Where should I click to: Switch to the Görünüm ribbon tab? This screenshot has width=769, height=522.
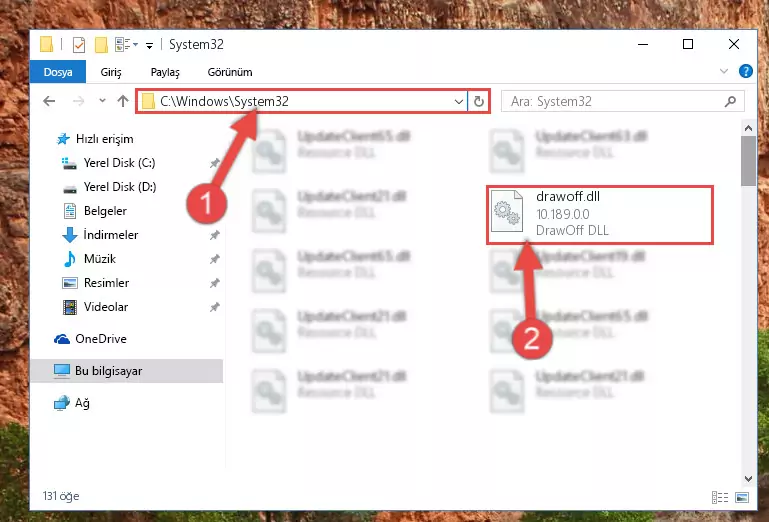[x=230, y=72]
